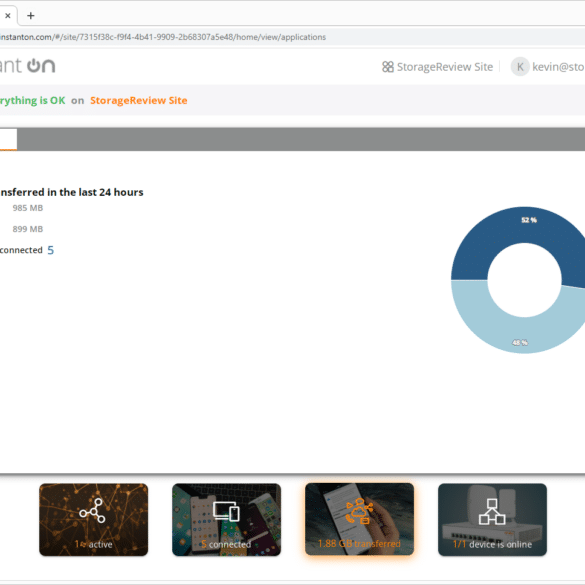The height and width of the screenshot is (585, 585).
Task: Click transferred in last 24 hours heading
Action: 72,192
